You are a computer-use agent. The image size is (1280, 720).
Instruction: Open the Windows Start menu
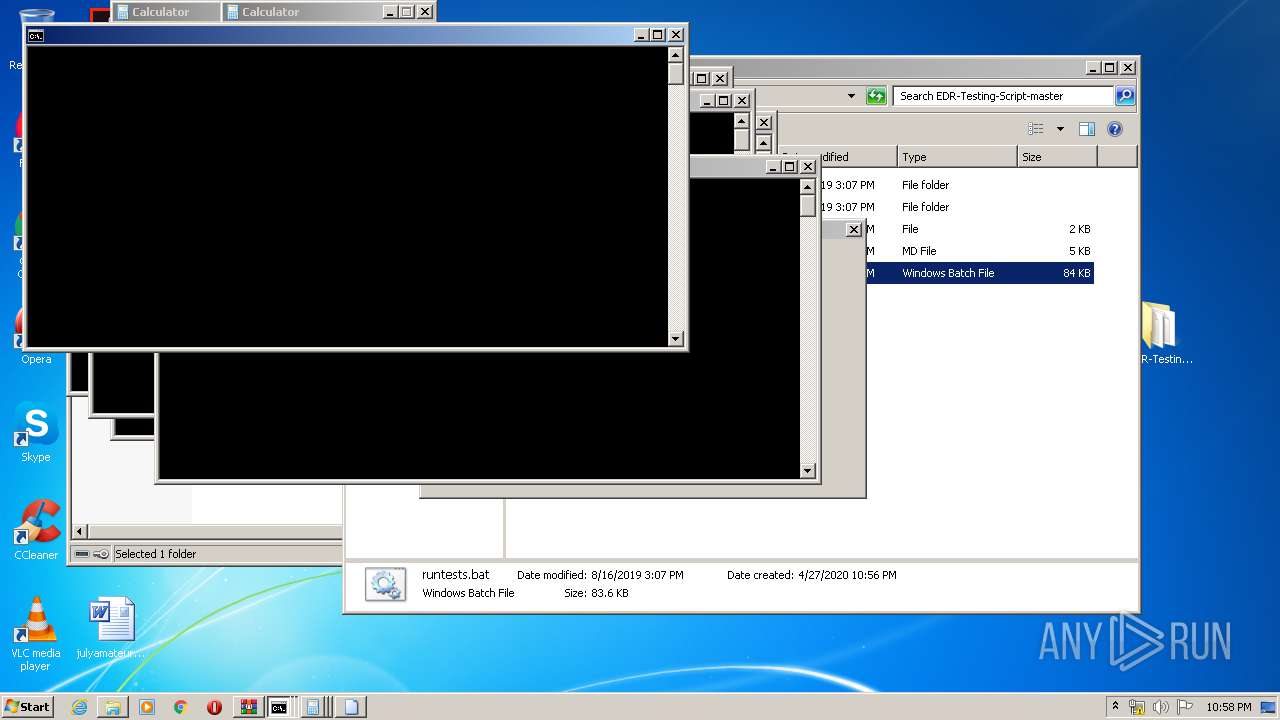click(28, 707)
